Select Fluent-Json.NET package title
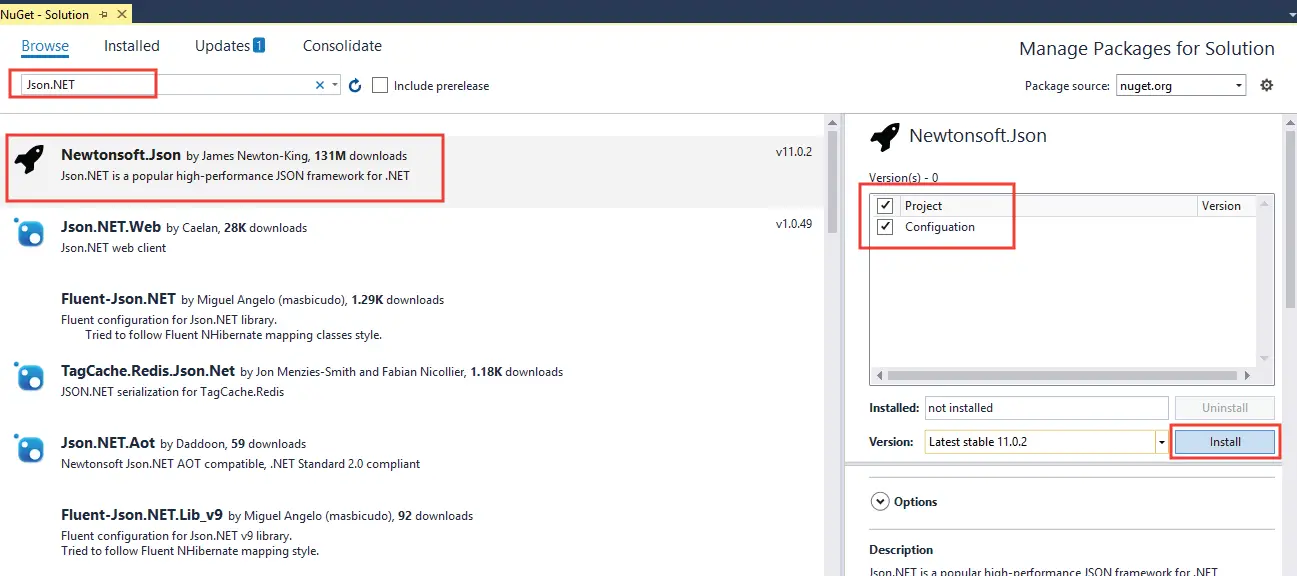 tap(119, 299)
